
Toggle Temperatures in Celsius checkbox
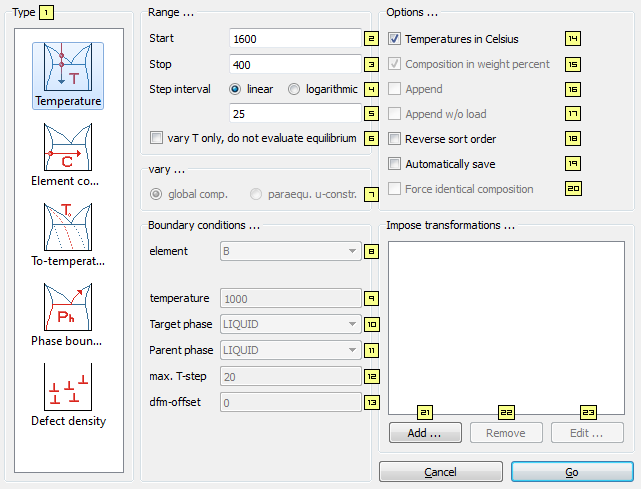[396, 39]
